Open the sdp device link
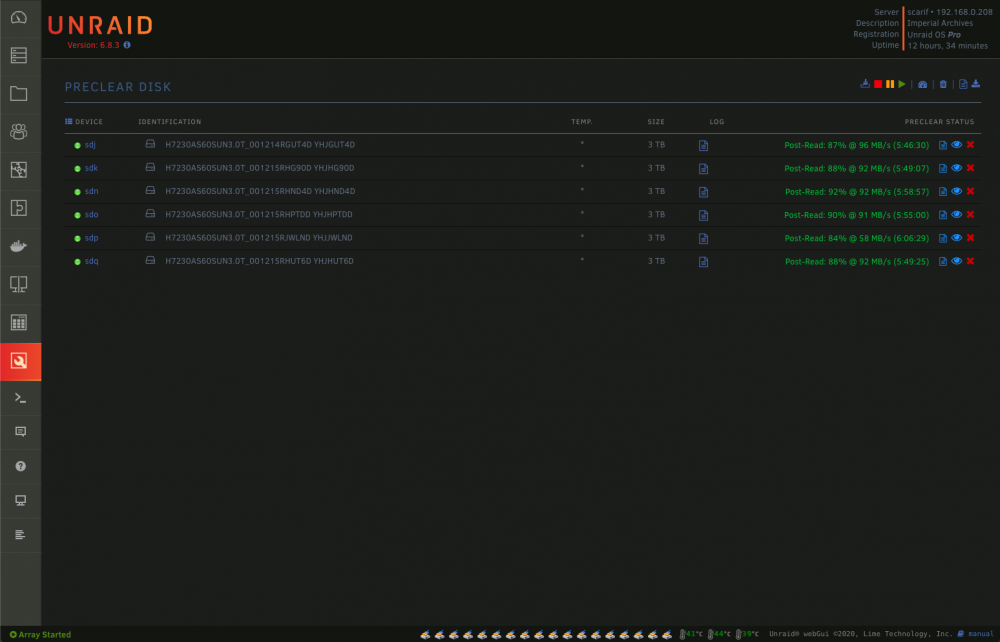Screen dimensions: 1000x642 (91, 238)
